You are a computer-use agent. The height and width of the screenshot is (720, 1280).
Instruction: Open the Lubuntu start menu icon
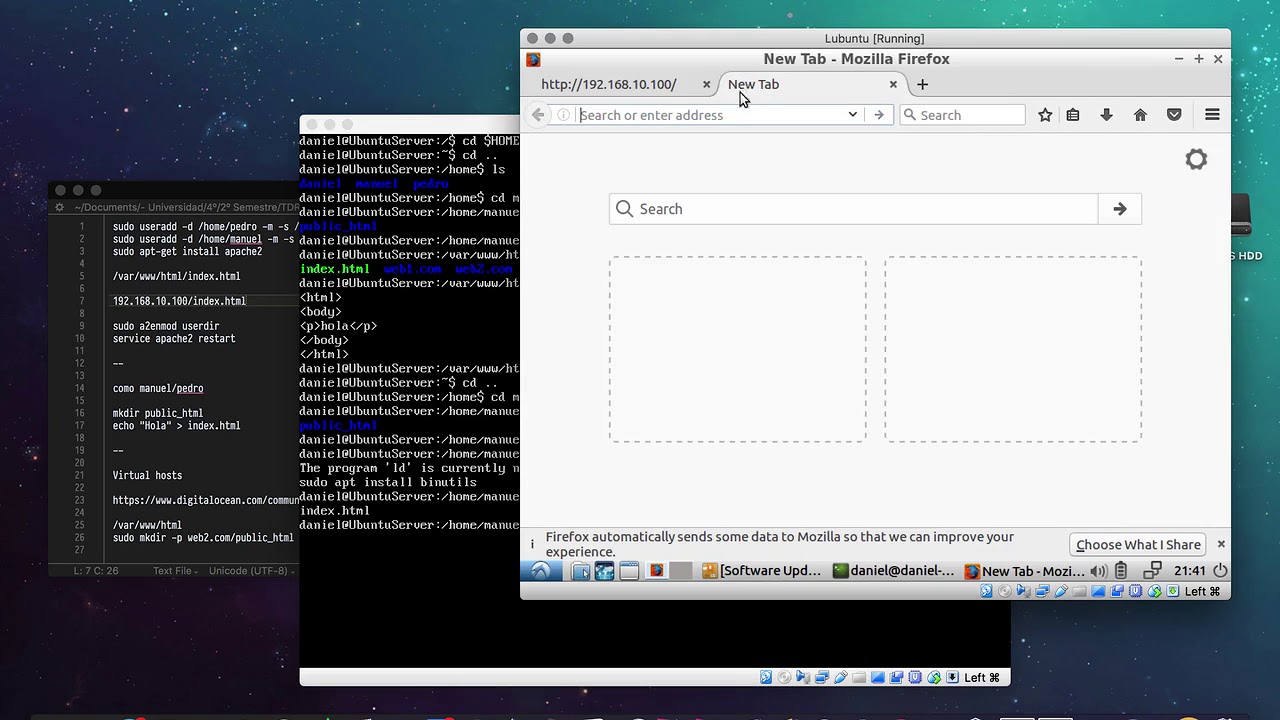tap(540, 571)
